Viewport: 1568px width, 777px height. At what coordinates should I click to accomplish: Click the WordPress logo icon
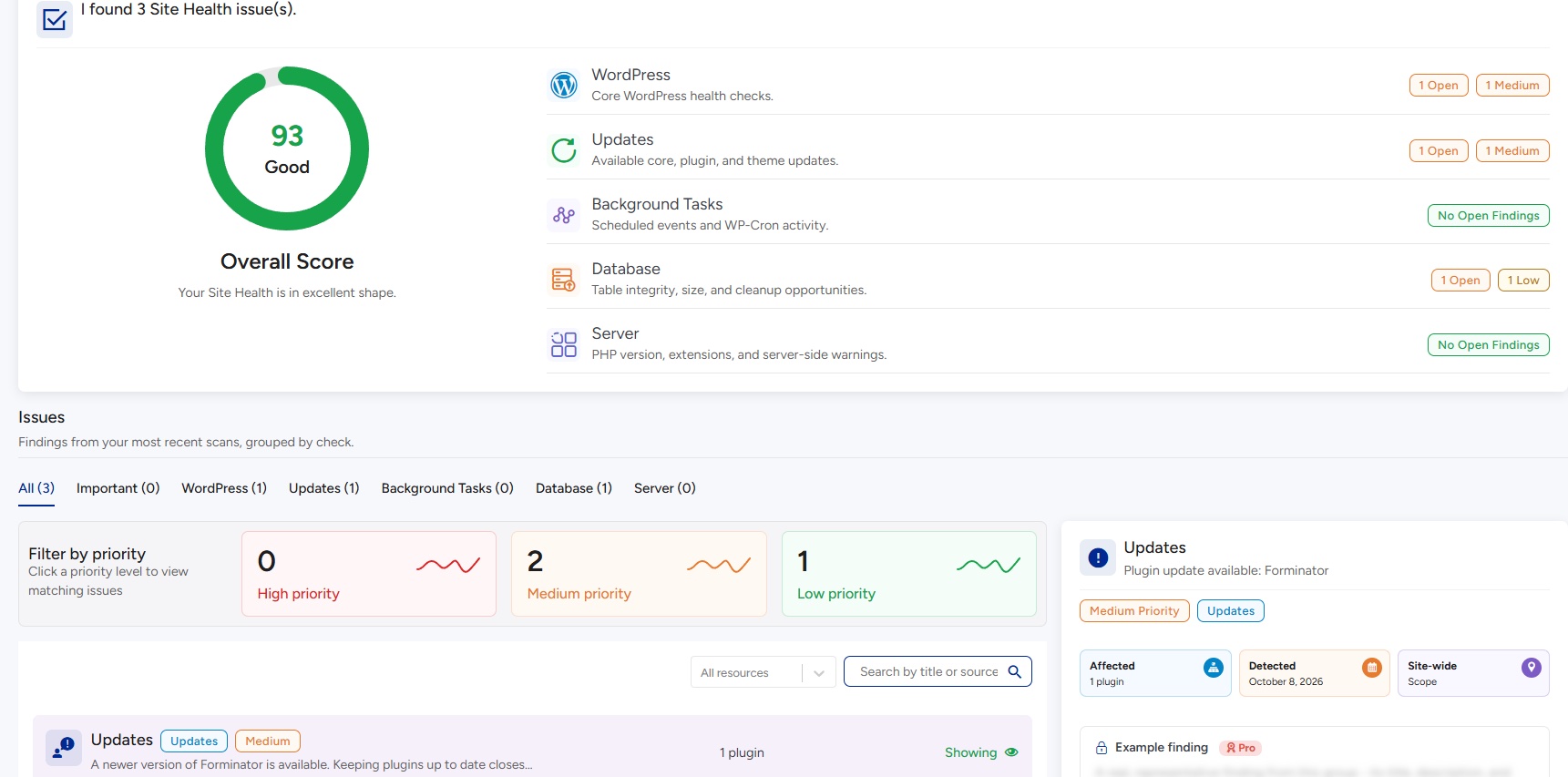[x=564, y=86]
